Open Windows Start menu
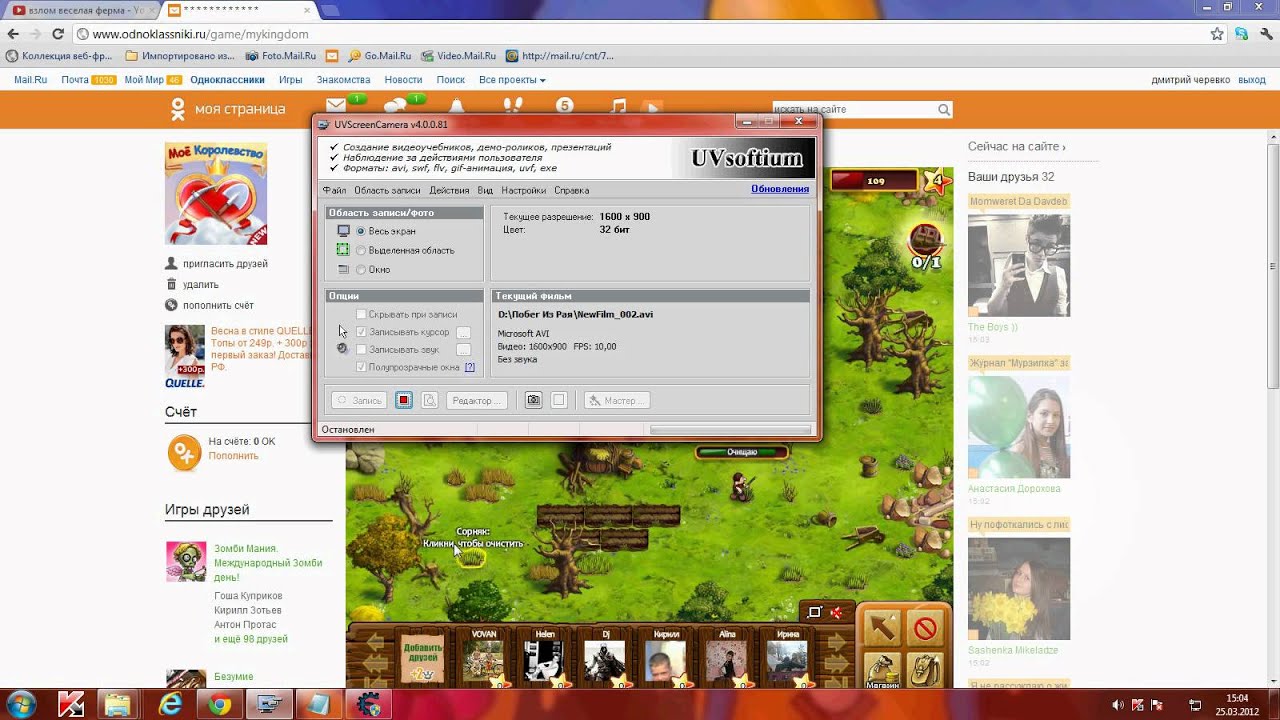1280x720 pixels. 21,704
